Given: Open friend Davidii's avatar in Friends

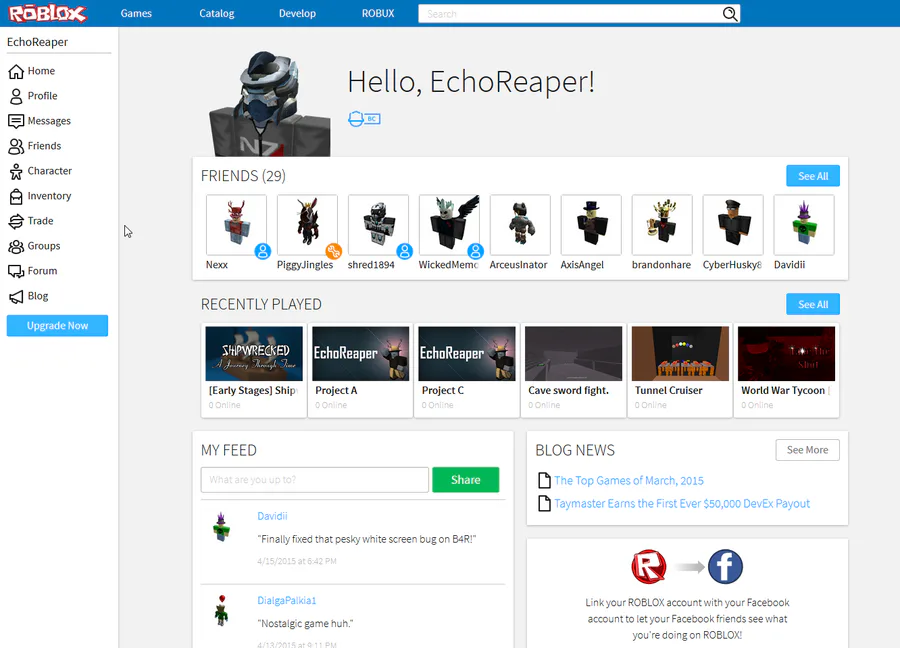Looking at the screenshot, I should 804,225.
